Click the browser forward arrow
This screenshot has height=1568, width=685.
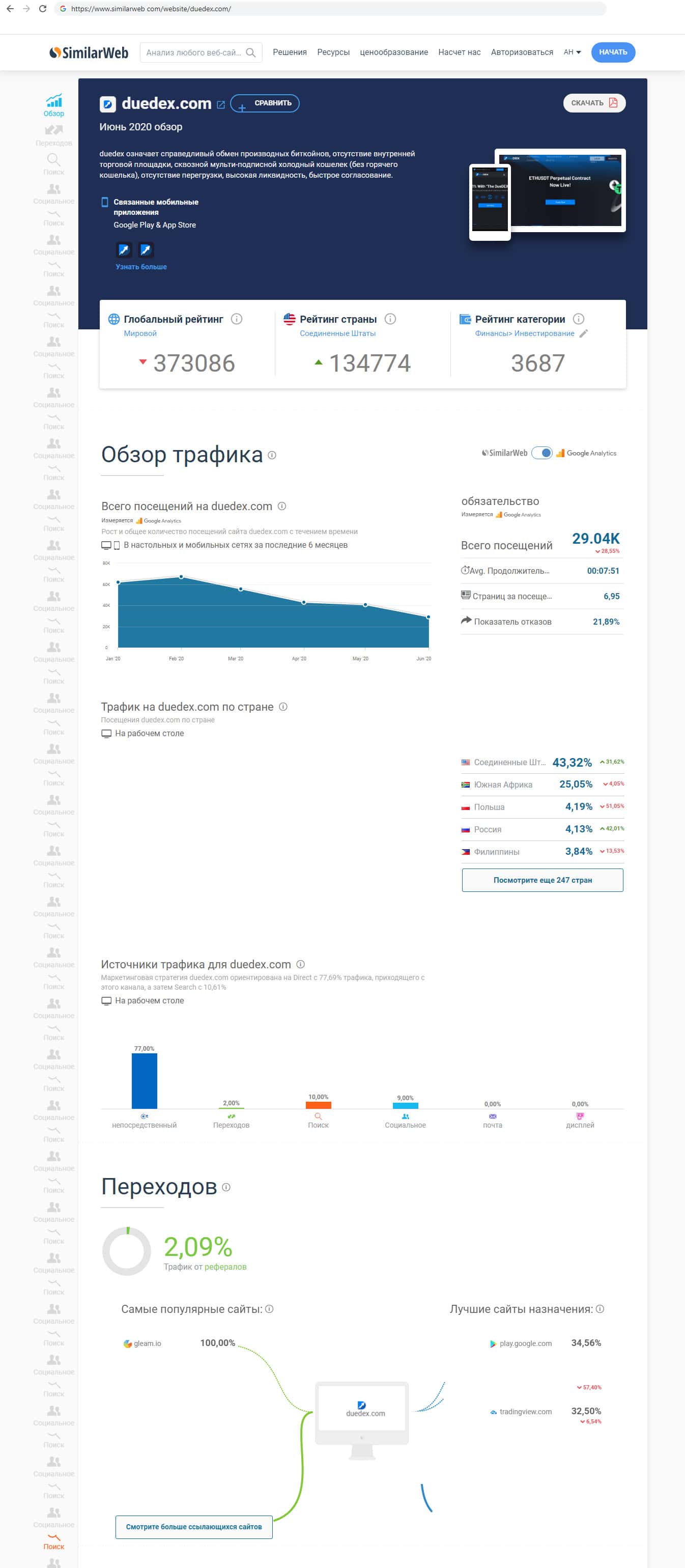(26, 9)
